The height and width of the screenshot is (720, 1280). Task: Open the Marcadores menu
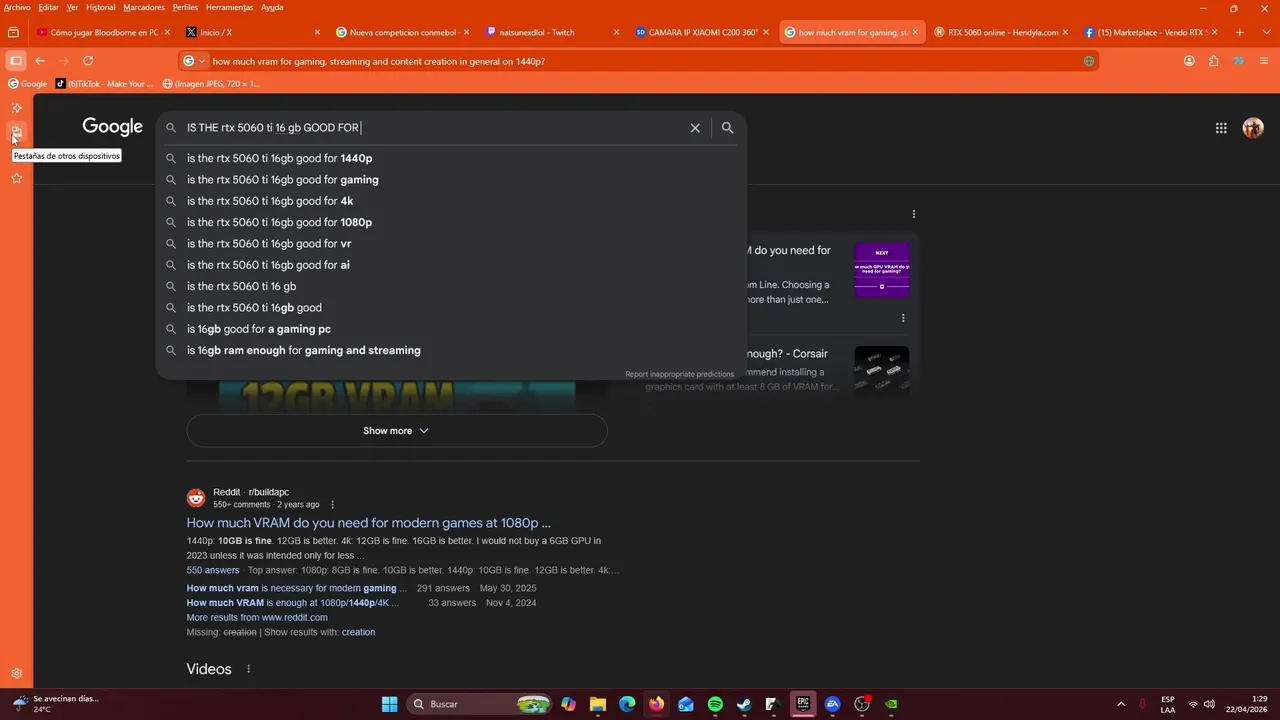[x=144, y=7]
